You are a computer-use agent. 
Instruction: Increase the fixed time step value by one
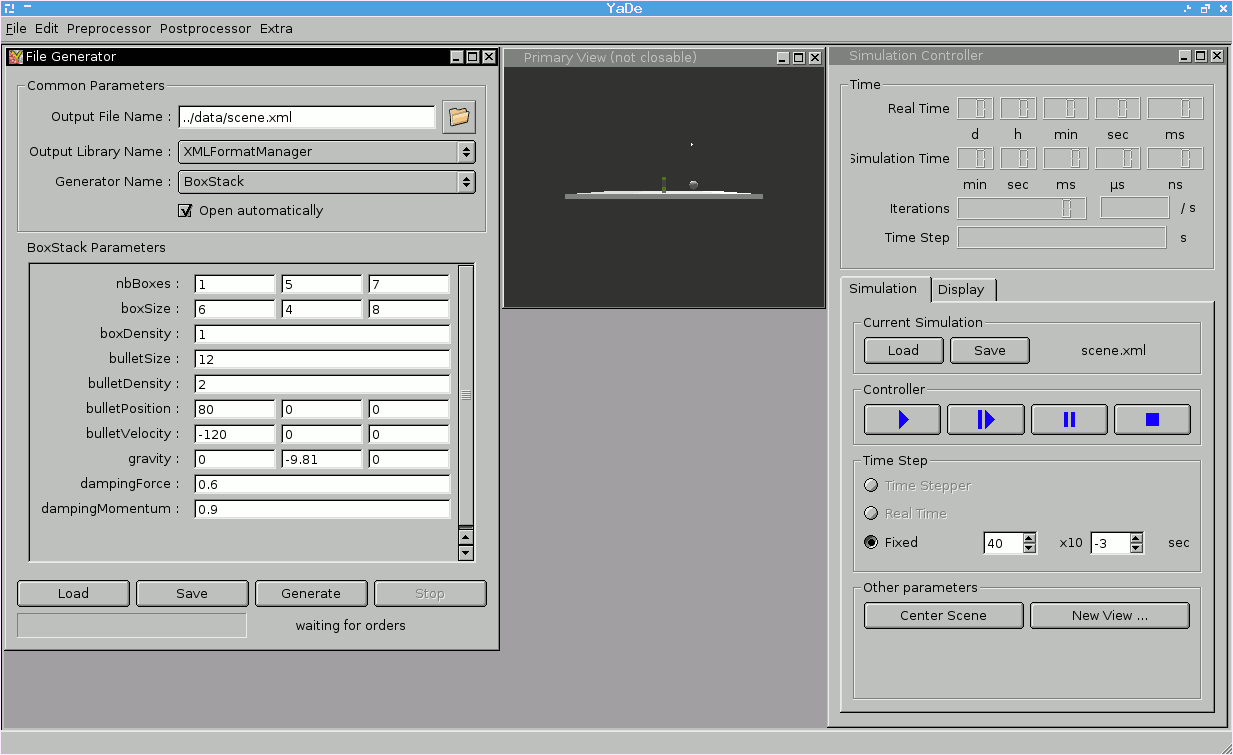click(x=1029, y=537)
